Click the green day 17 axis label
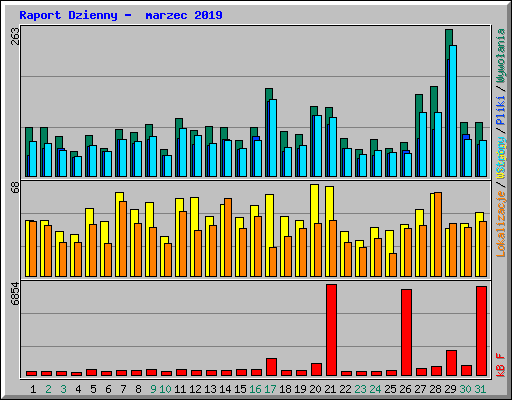The image size is (512, 400). [x=270, y=389]
